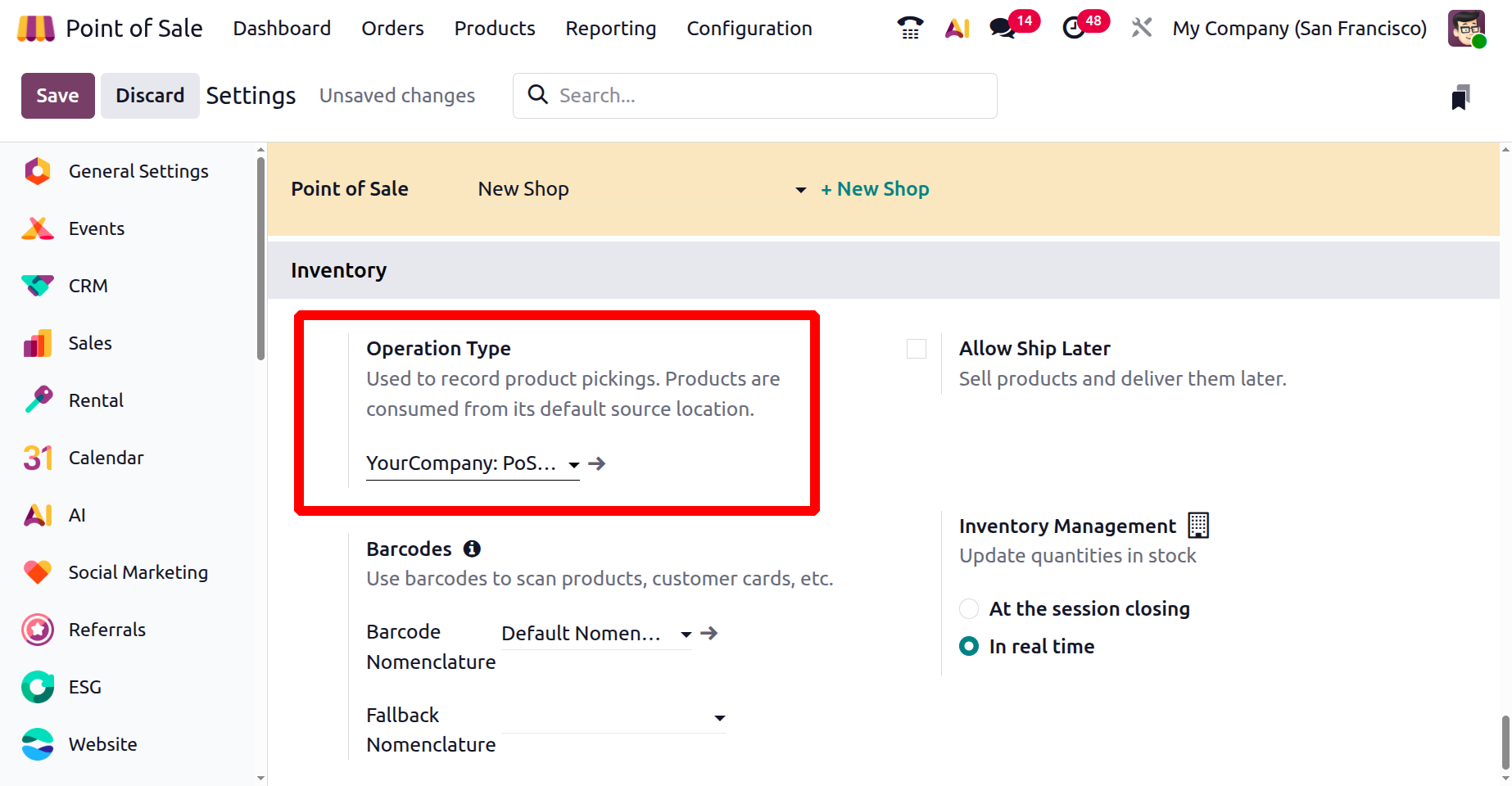The image size is (1512, 786).
Task: Open the activities clock icon
Action: click(x=1073, y=29)
